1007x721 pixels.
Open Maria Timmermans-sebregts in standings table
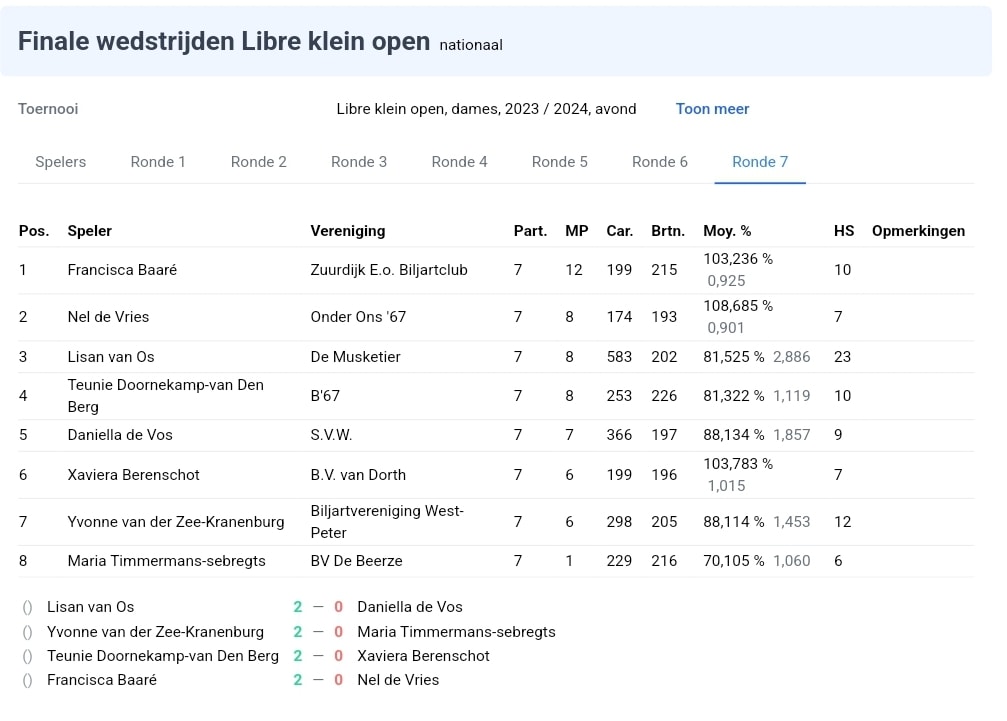(166, 561)
